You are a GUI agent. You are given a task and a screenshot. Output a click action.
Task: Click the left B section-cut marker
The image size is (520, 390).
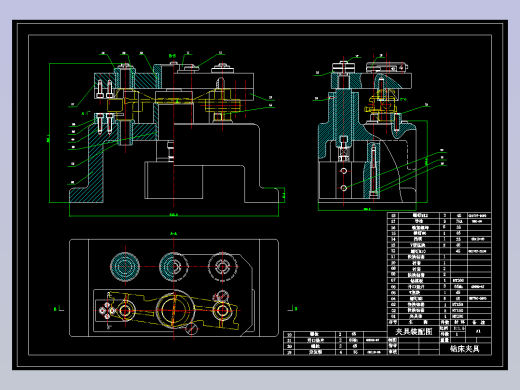coord(59,308)
